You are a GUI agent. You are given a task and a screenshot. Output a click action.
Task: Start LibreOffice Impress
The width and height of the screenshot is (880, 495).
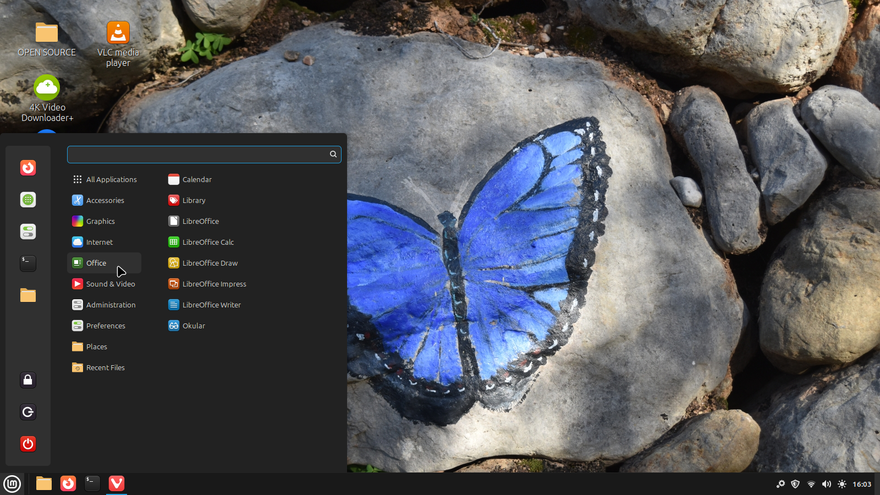tap(213, 284)
